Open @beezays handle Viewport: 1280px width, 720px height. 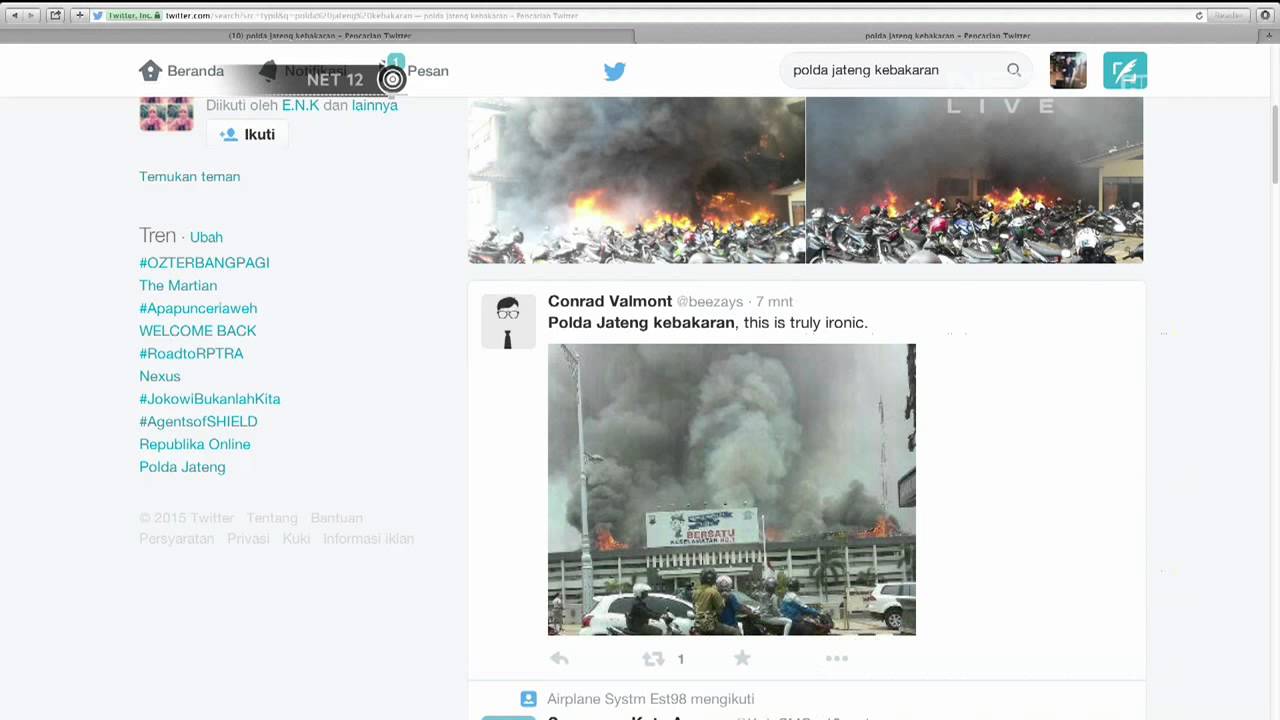coord(710,301)
